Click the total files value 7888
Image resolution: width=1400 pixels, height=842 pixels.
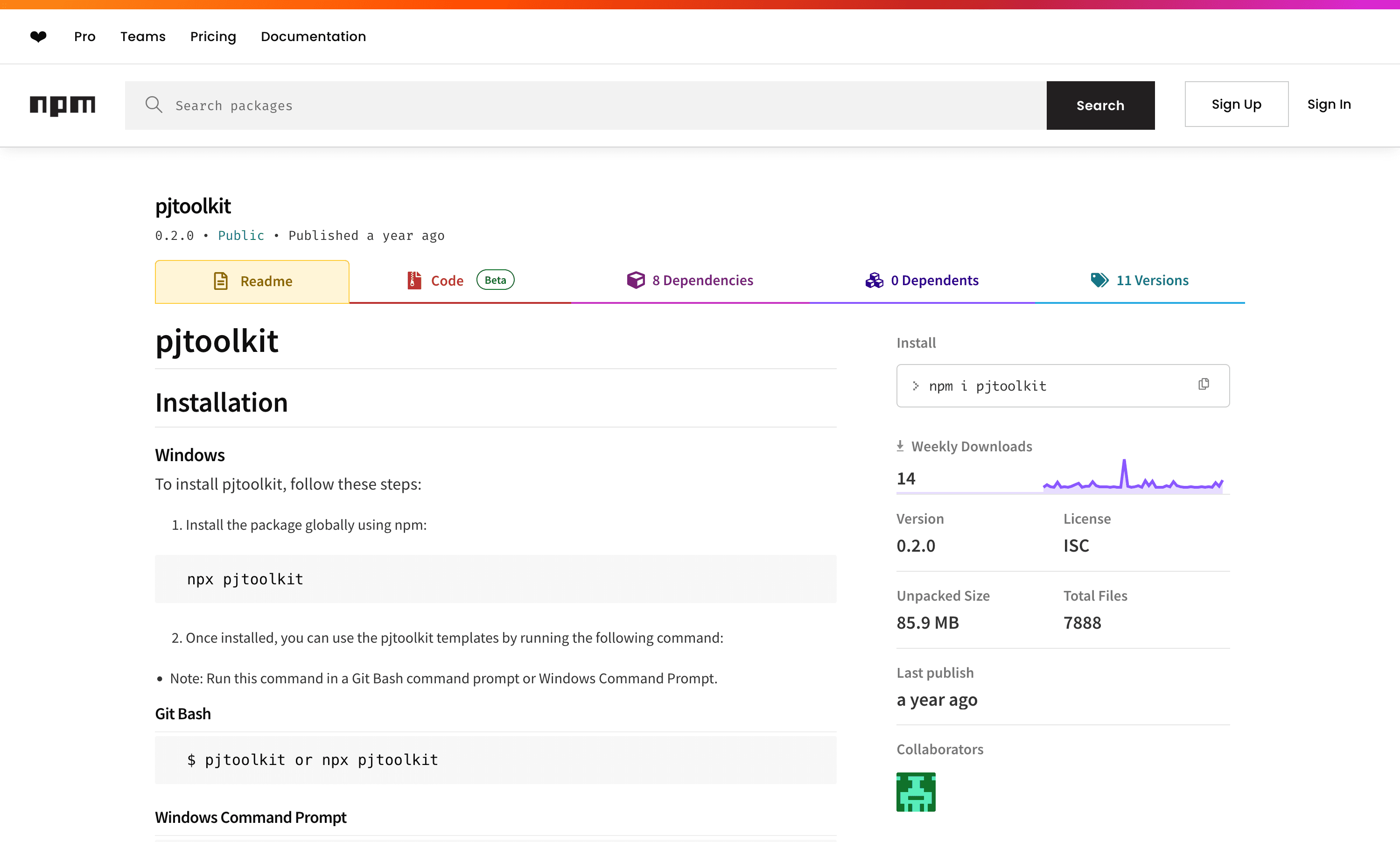tap(1082, 623)
